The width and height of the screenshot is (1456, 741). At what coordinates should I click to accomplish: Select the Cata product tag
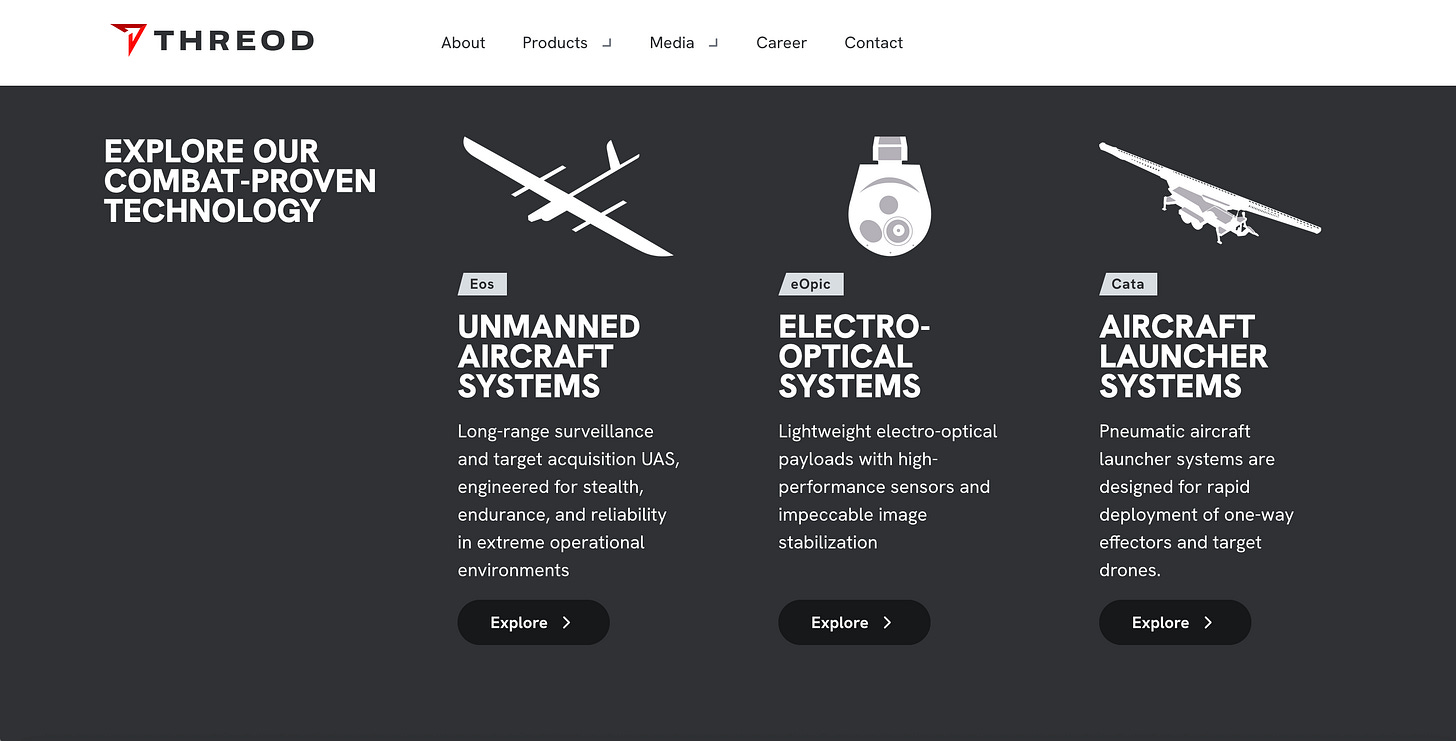coord(1128,284)
